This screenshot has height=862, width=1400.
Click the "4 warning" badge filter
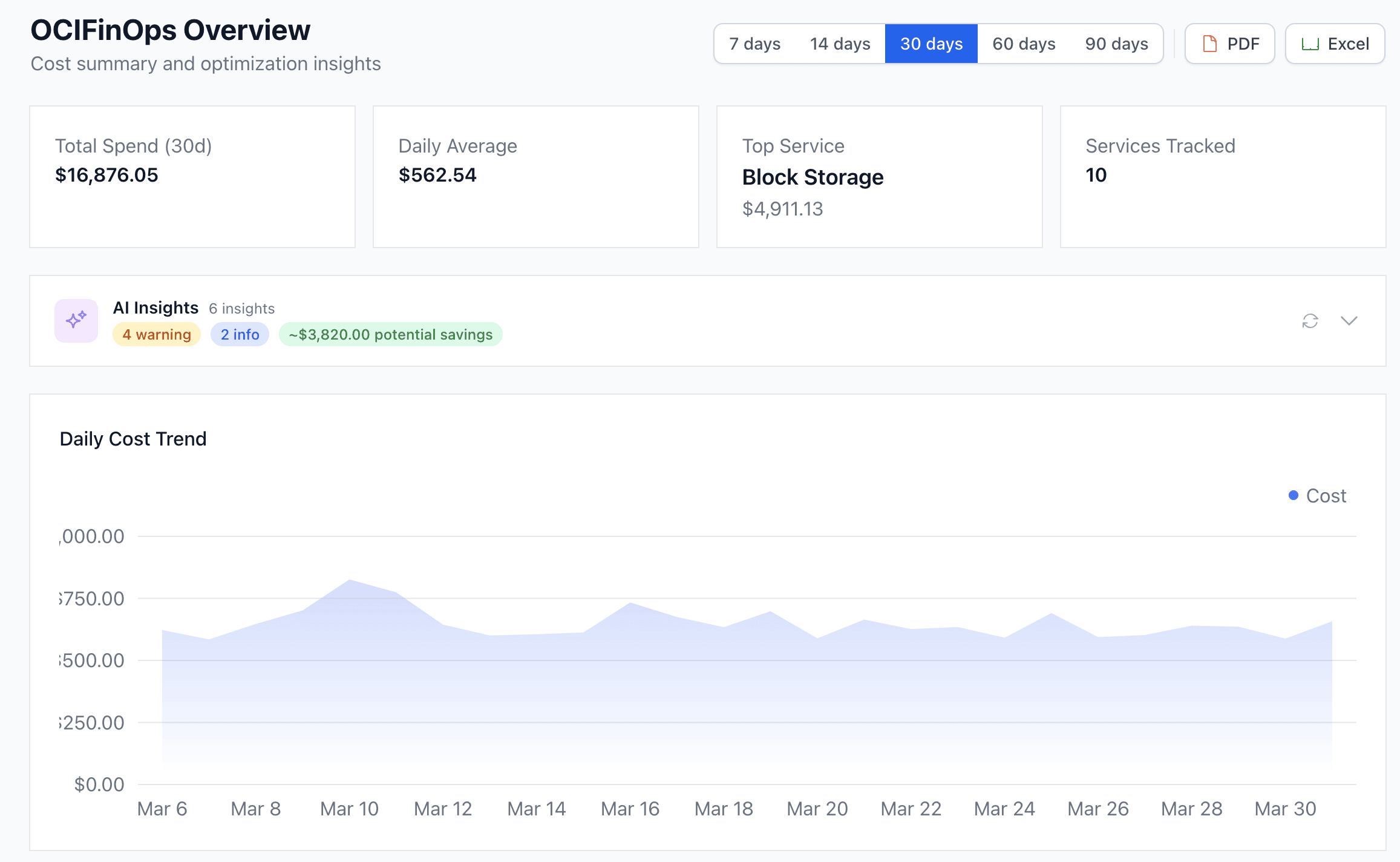pos(156,334)
